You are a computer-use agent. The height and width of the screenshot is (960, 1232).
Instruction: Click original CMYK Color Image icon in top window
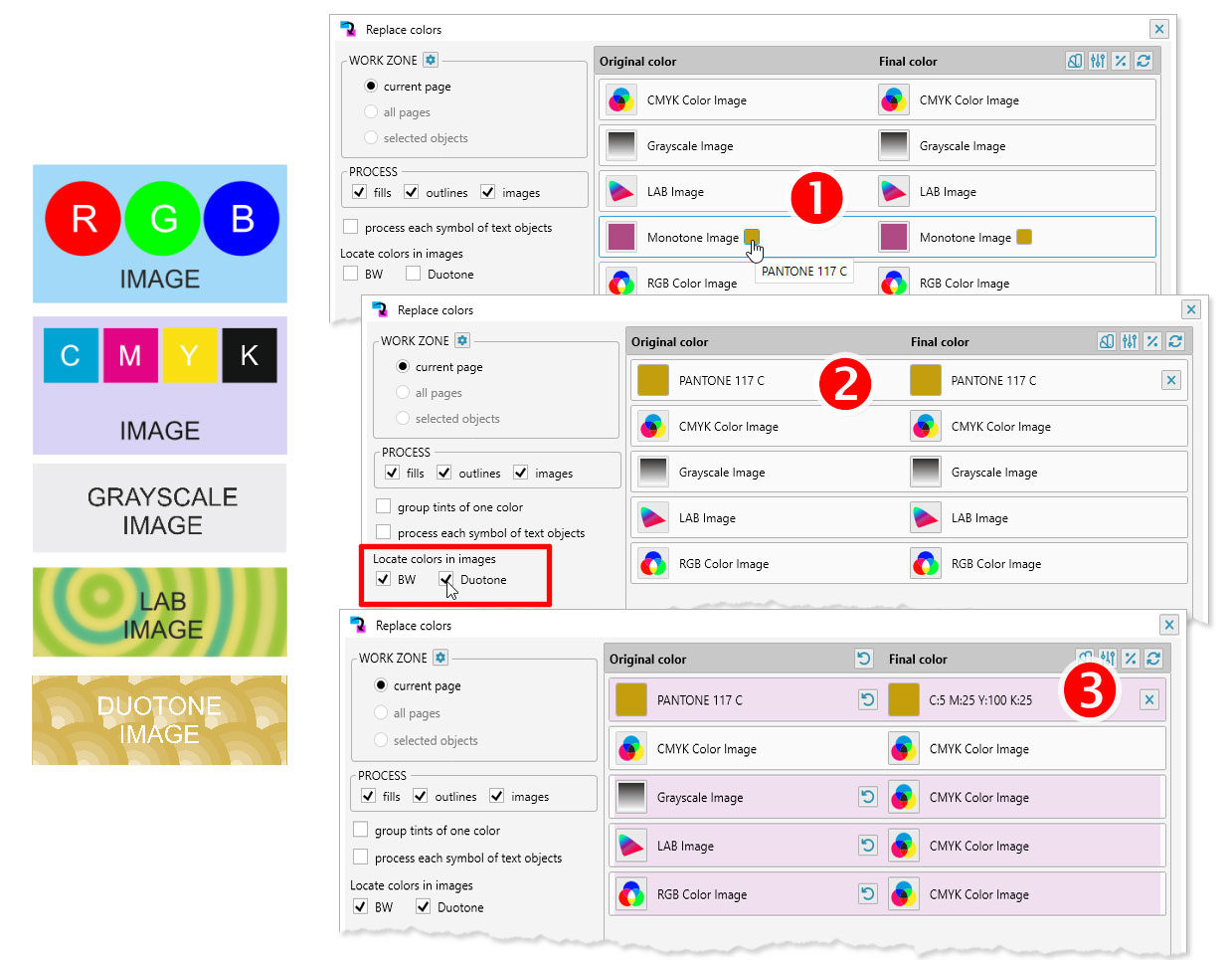coord(621,99)
